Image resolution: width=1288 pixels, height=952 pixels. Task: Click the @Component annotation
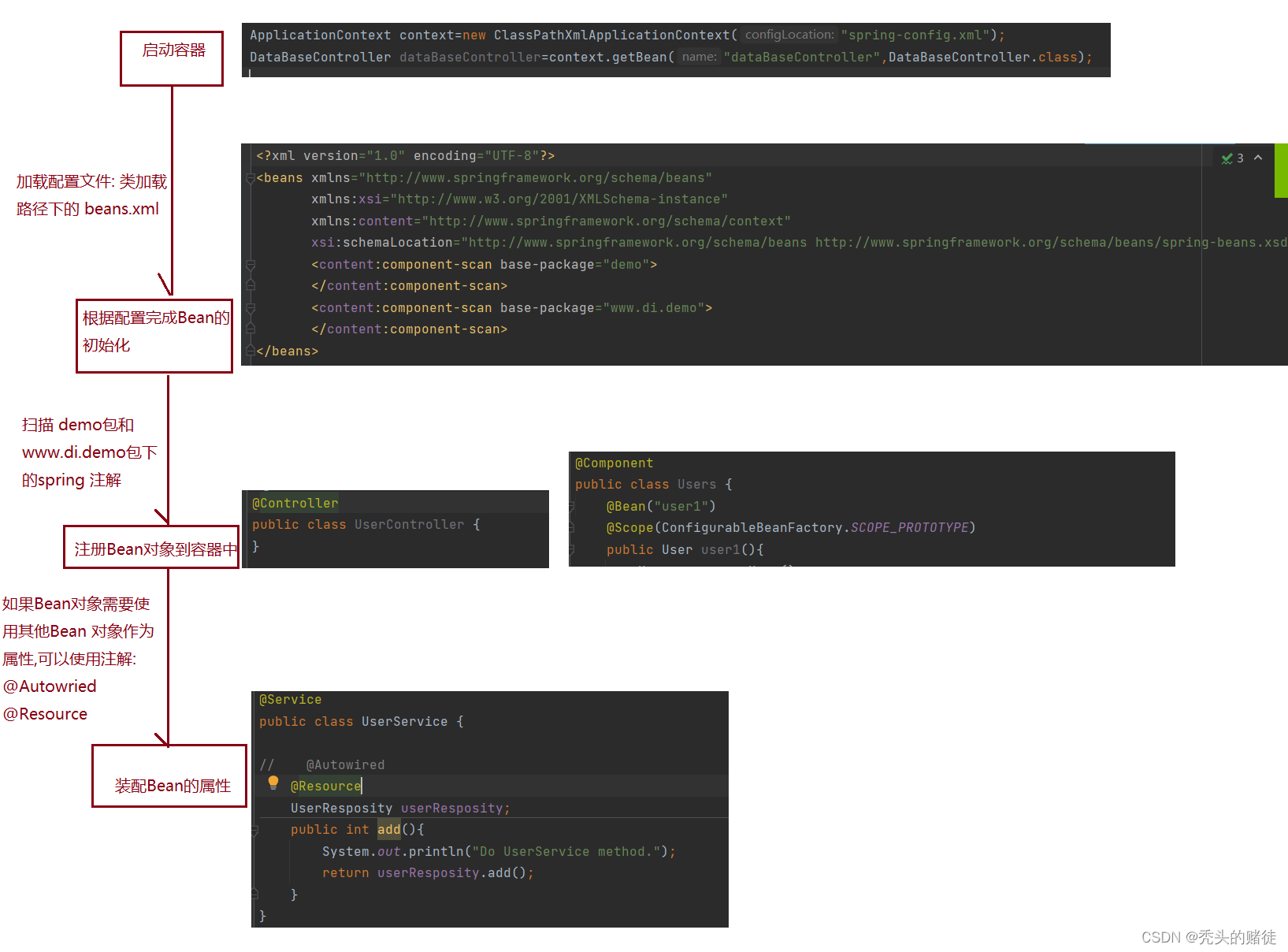[614, 463]
